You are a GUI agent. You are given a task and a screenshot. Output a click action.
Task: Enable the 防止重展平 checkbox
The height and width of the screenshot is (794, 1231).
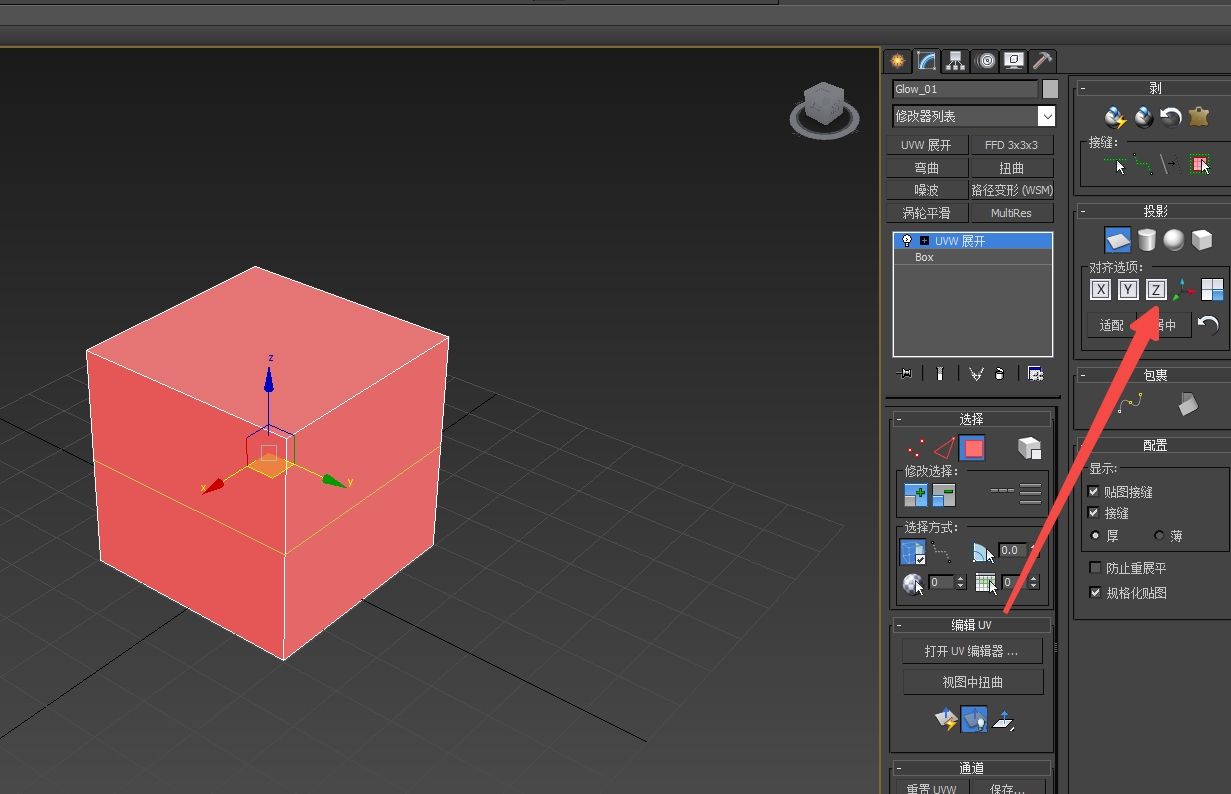coord(1094,568)
